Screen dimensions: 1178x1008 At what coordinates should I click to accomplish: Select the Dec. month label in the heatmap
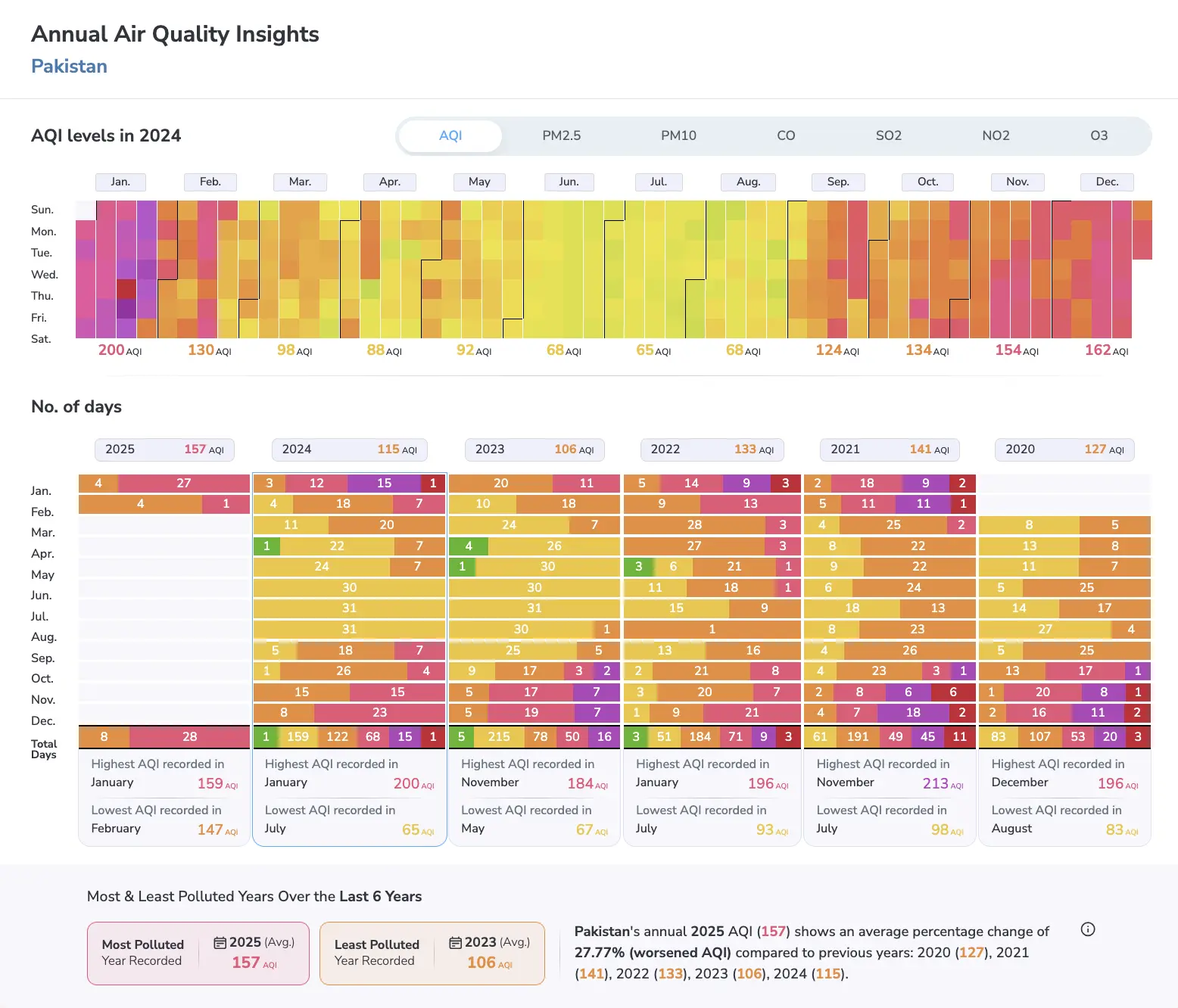coord(1108,182)
